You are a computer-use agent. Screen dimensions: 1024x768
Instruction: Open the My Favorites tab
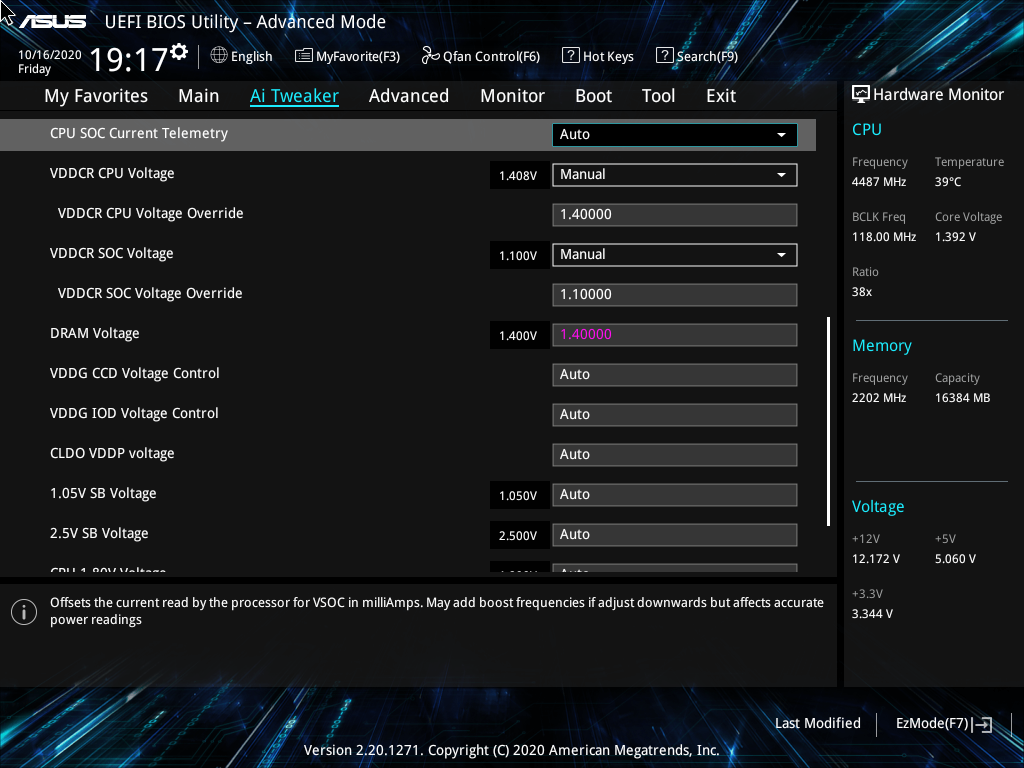(x=96, y=96)
